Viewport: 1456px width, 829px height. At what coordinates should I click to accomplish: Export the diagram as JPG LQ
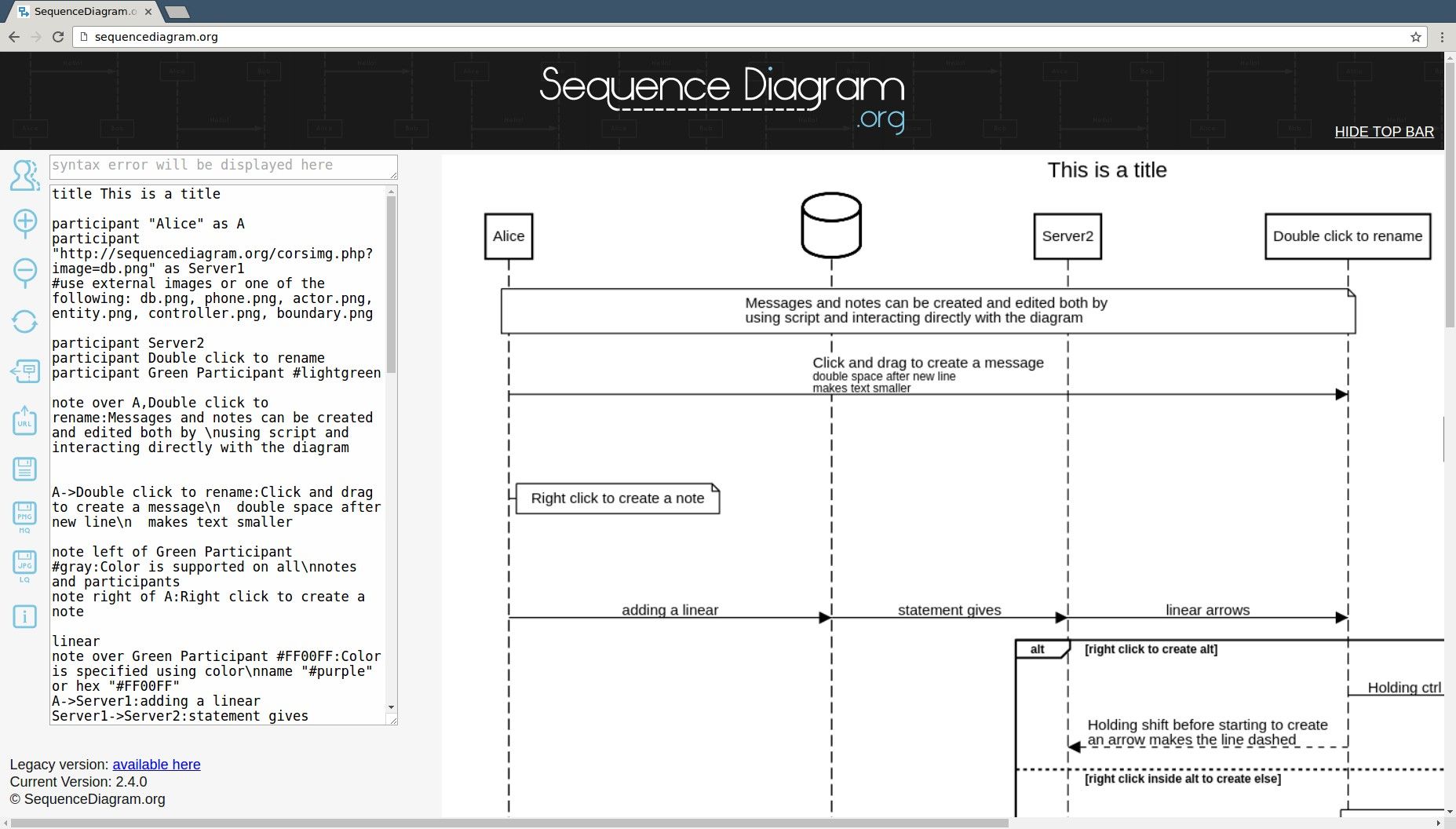(25, 566)
